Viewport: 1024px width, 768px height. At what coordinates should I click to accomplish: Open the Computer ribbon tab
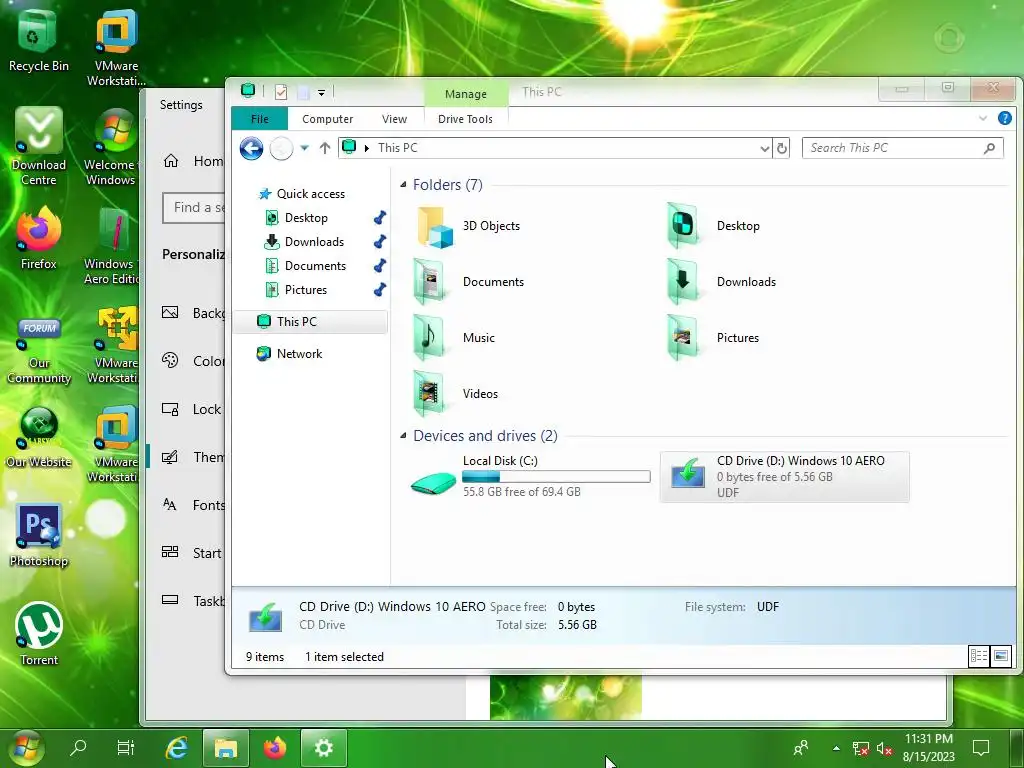point(327,119)
